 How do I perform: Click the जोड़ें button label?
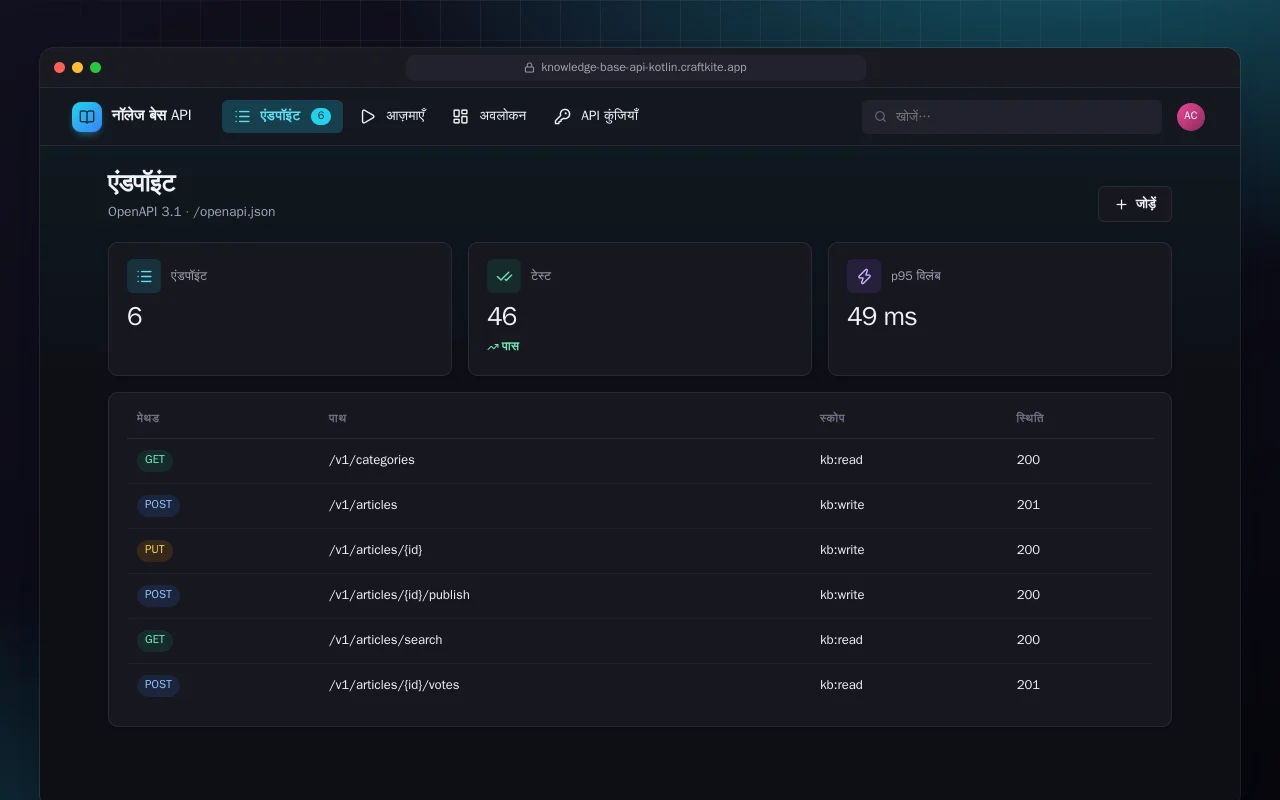(x=1146, y=204)
